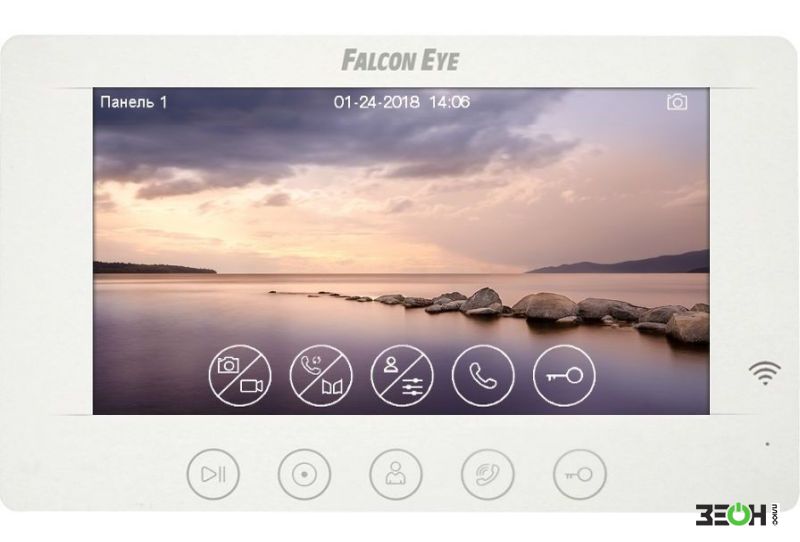Tap the on-screen phone answer icon
Image resolution: width=800 pixels, height=542 pixels.
[x=483, y=376]
